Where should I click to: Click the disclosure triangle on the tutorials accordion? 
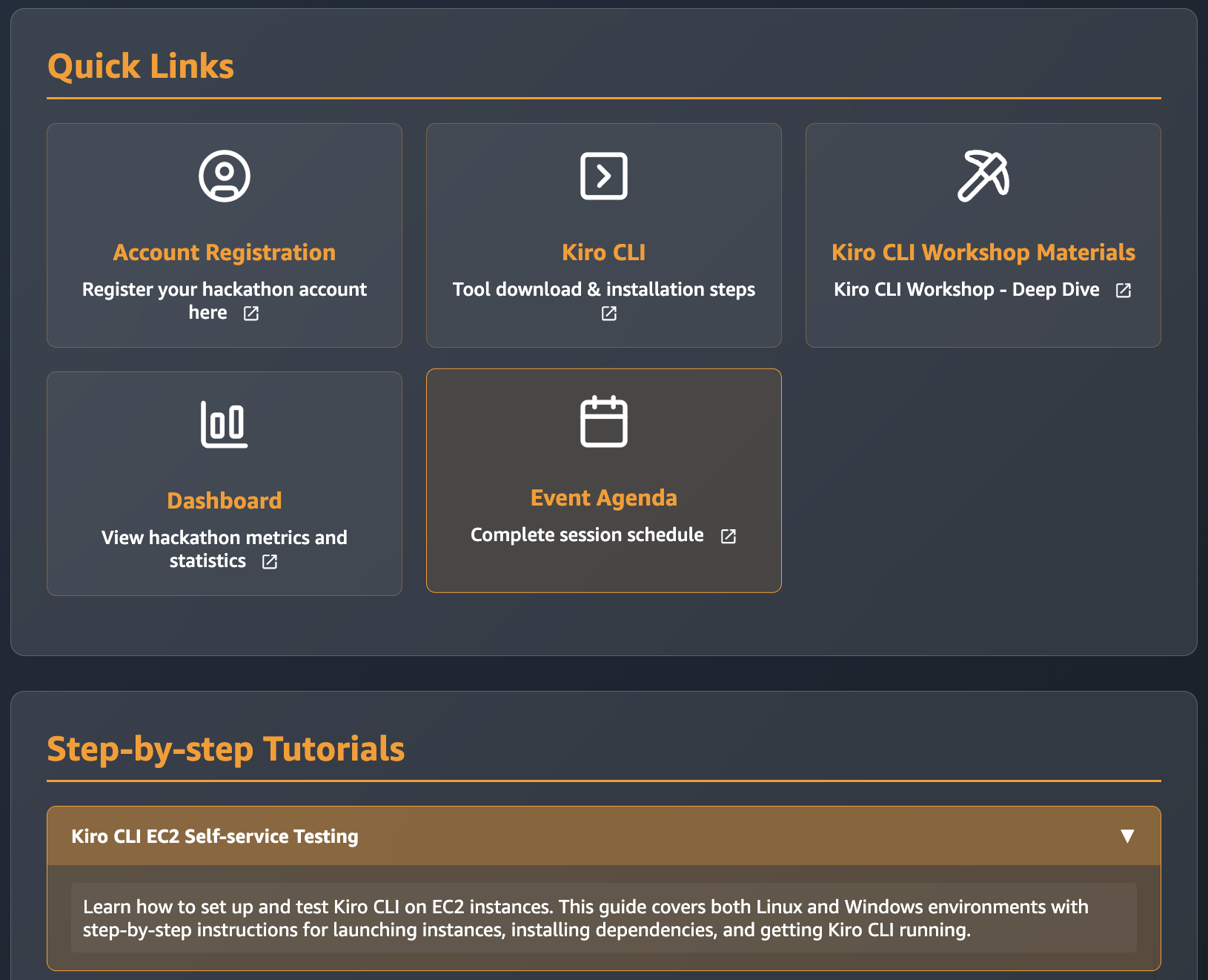pyautogui.click(x=1127, y=835)
